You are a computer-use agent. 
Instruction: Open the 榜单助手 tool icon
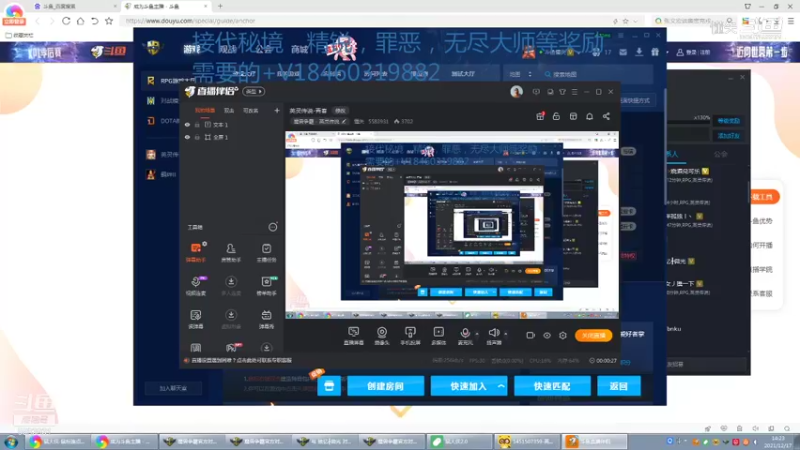[266, 286]
